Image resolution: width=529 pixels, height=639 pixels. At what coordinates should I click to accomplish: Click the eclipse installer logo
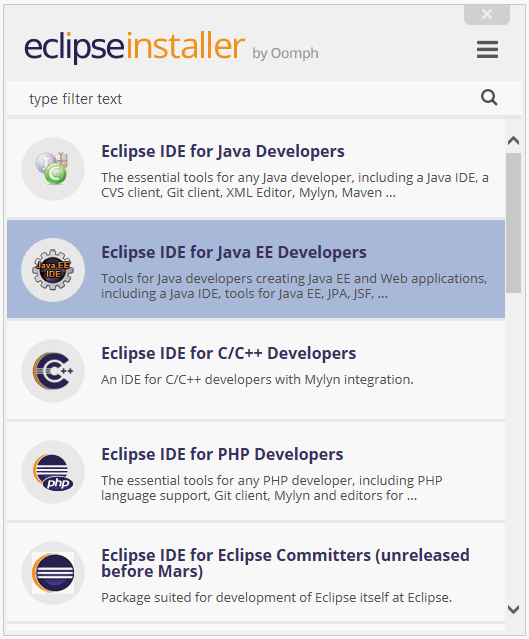click(x=134, y=47)
